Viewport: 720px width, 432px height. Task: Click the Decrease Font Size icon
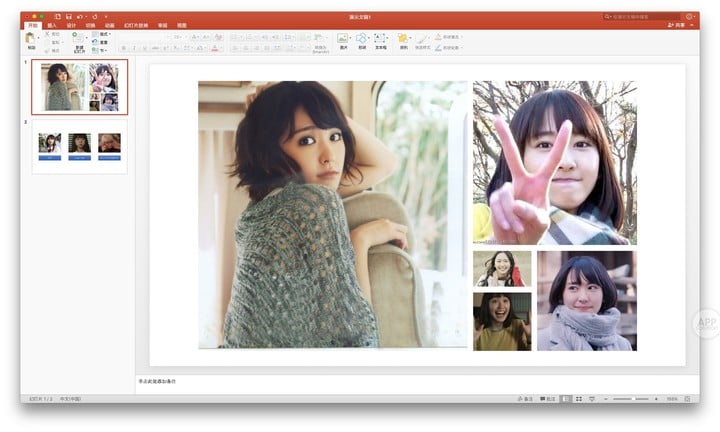tap(206, 37)
